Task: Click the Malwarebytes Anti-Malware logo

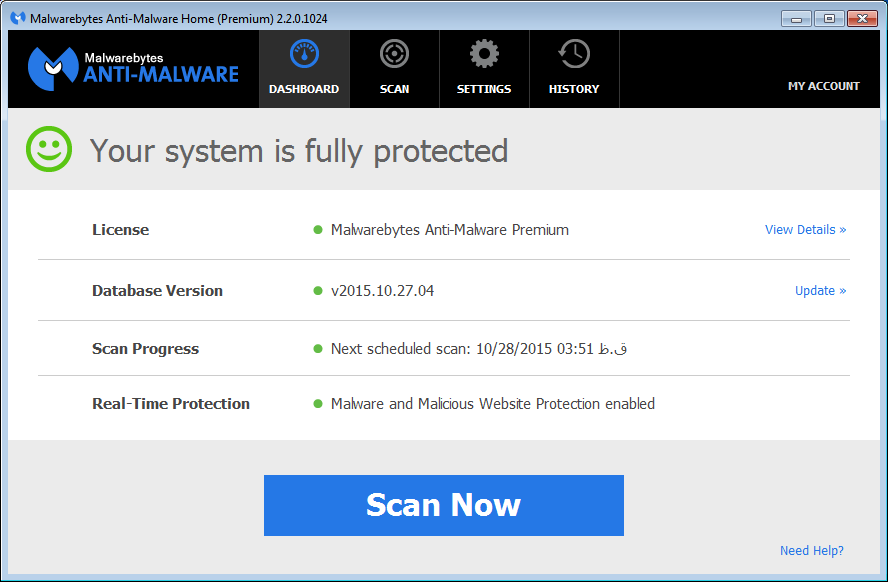Action: click(134, 69)
